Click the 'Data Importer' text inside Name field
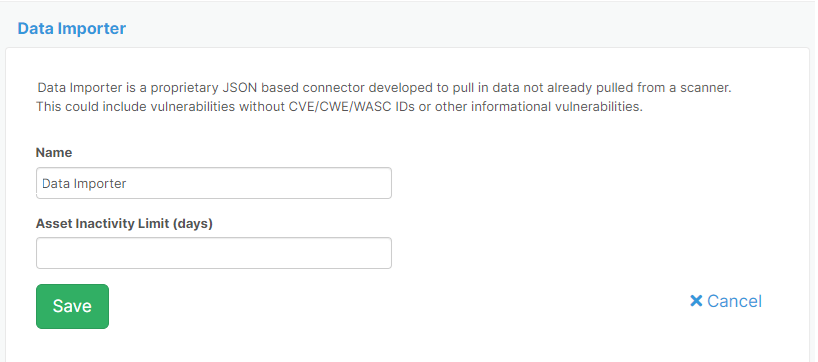The width and height of the screenshot is (818, 362). [84, 184]
